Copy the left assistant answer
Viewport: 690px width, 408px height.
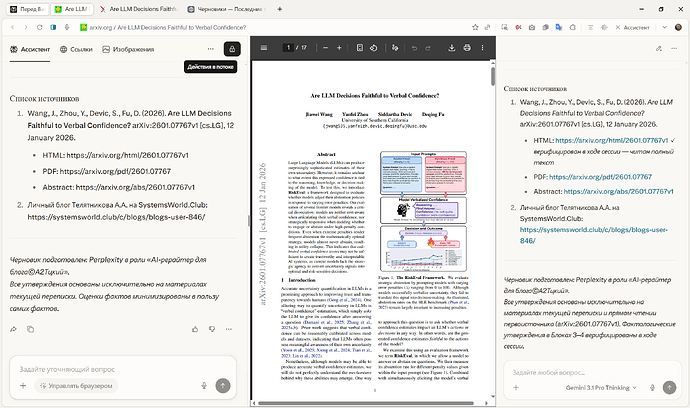pyautogui.click(x=30, y=329)
